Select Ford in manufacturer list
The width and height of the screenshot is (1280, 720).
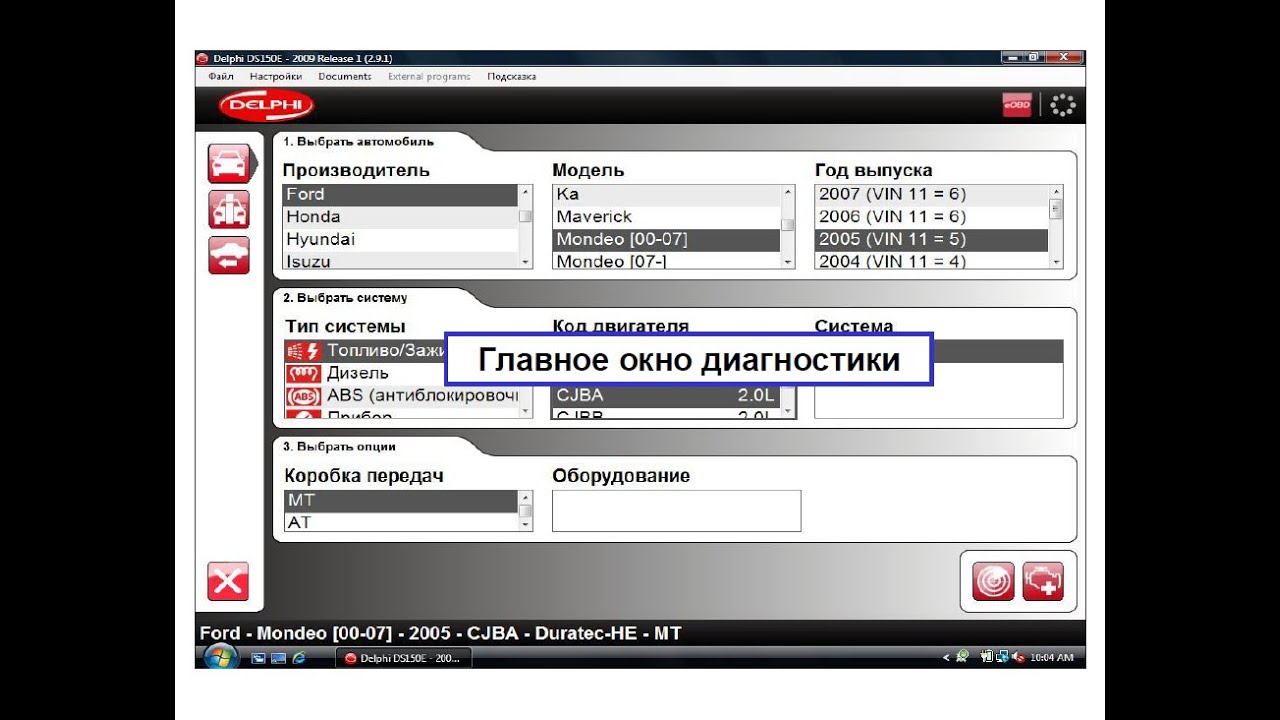[400, 194]
